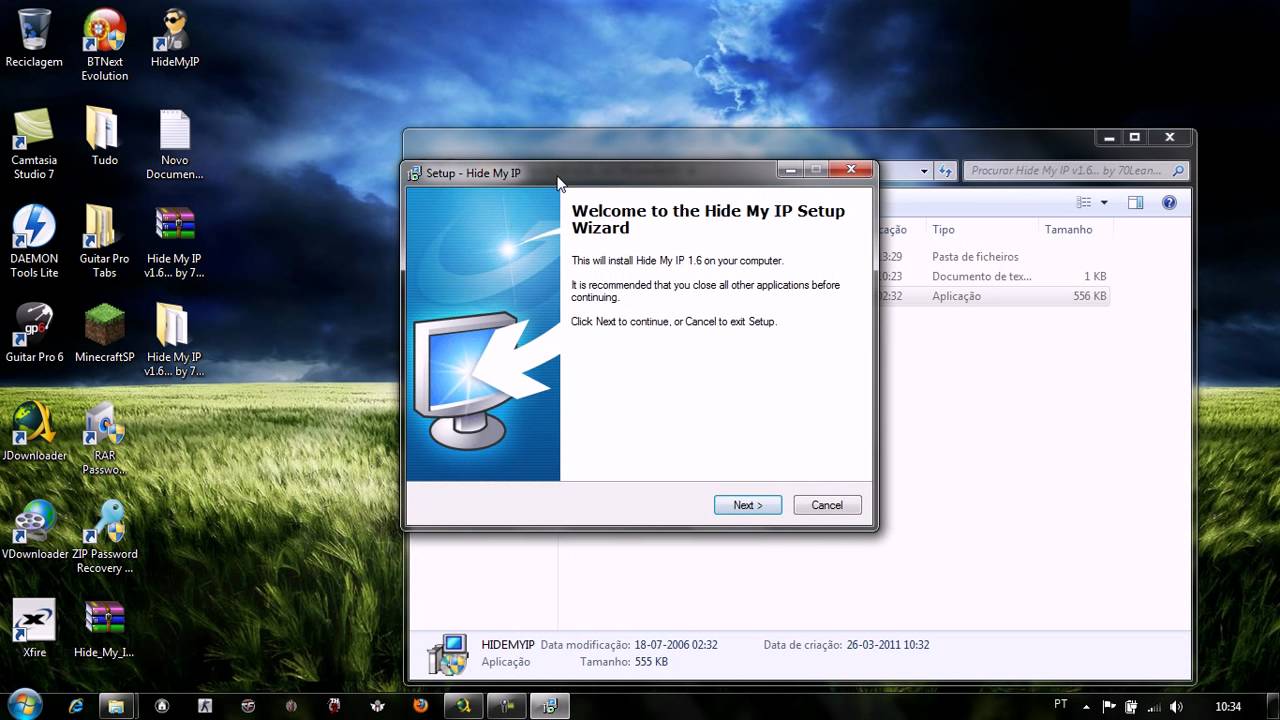Open Firefox from the taskbar
This screenshot has width=1280, height=720.
pos(420,705)
